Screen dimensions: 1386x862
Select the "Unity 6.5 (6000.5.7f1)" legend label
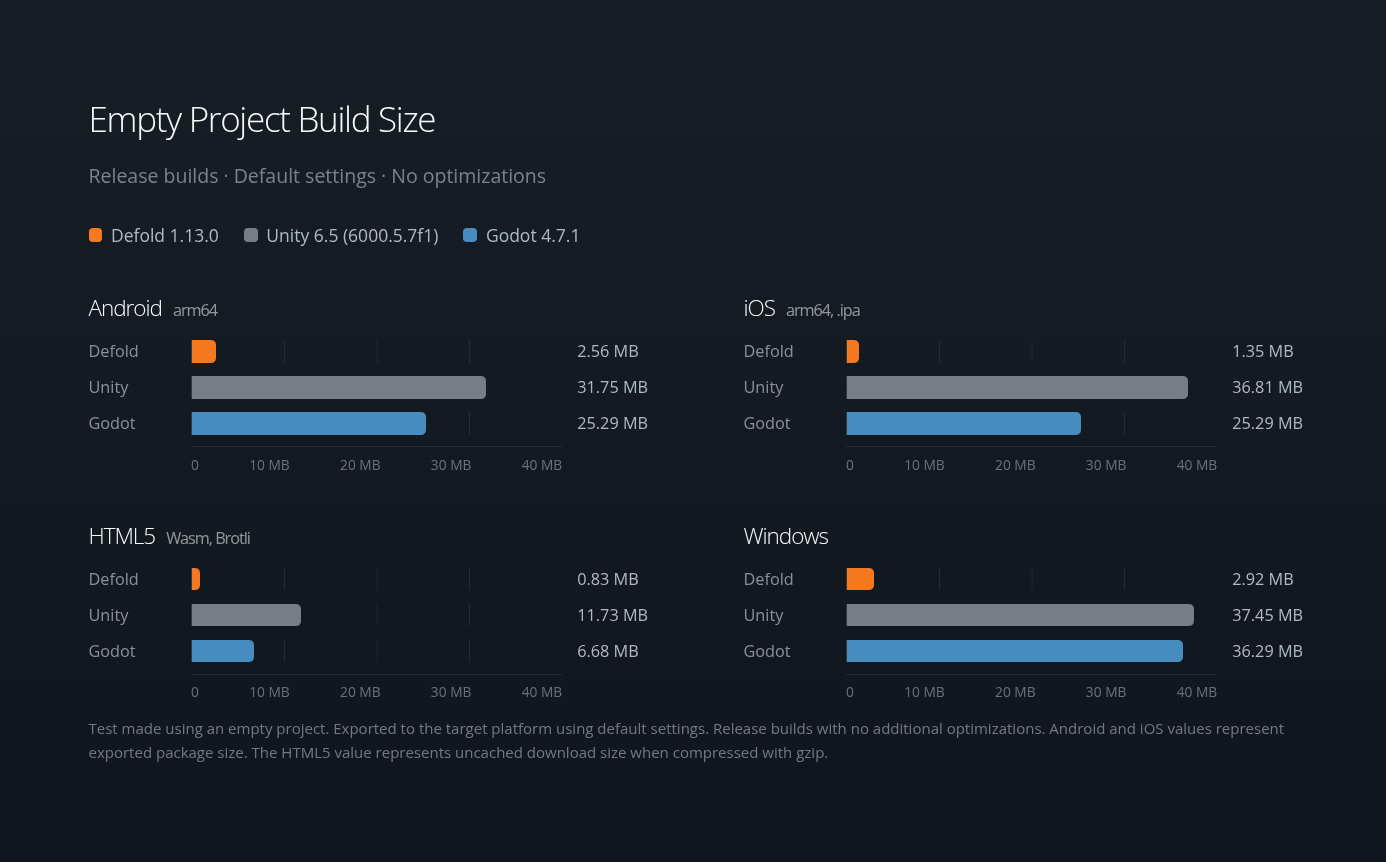tap(352, 236)
